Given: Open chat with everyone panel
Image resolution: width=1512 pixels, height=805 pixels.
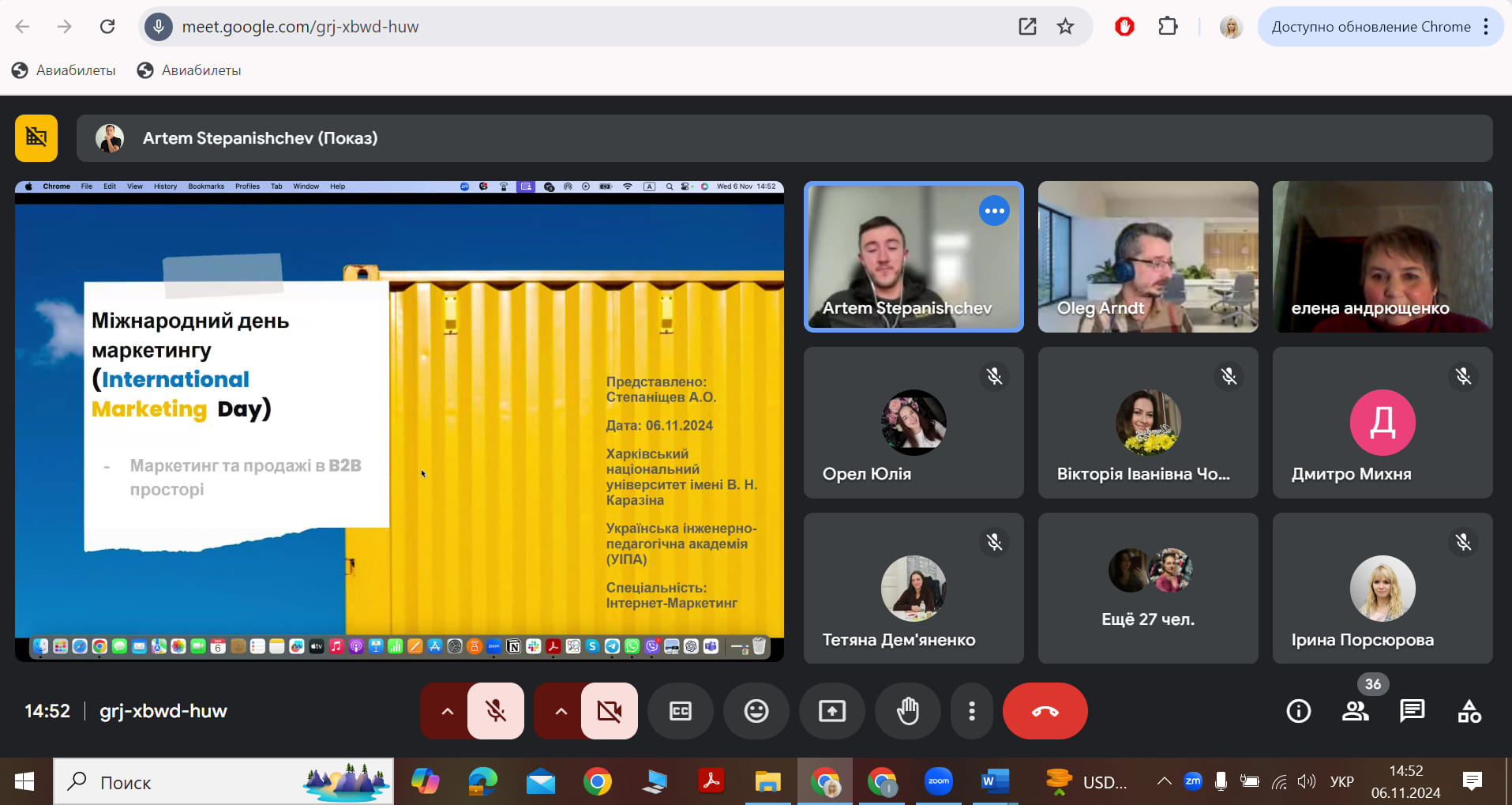Looking at the screenshot, I should [1412, 711].
